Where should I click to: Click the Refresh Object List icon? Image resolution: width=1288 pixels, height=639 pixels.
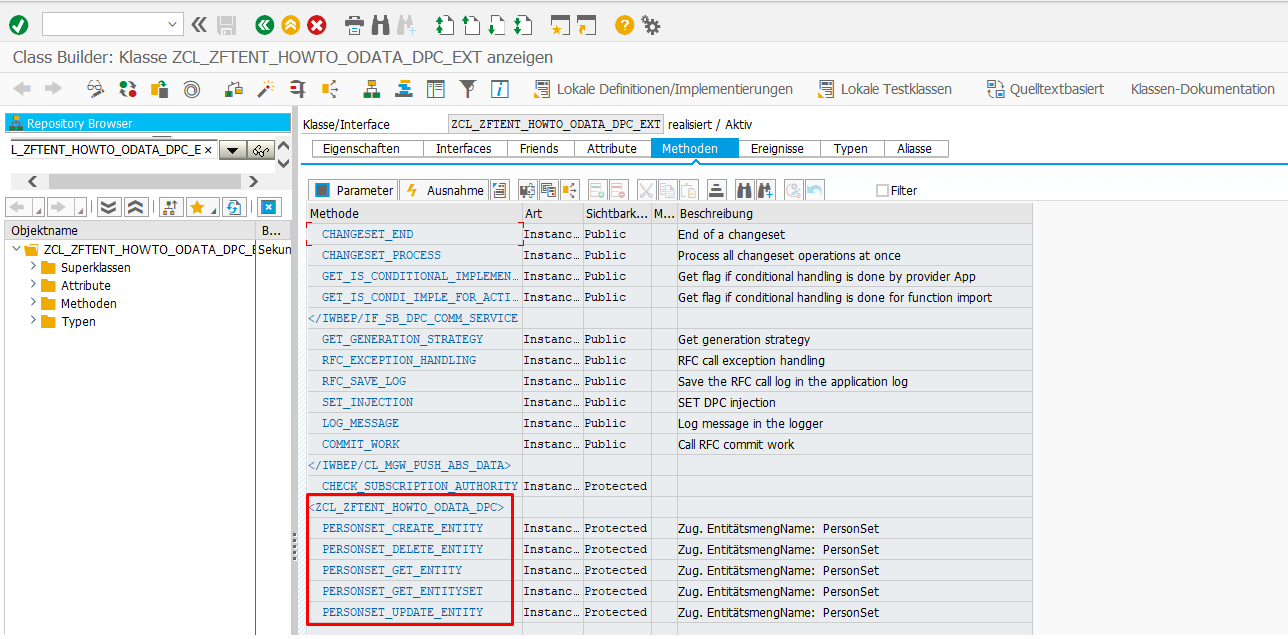(x=234, y=207)
